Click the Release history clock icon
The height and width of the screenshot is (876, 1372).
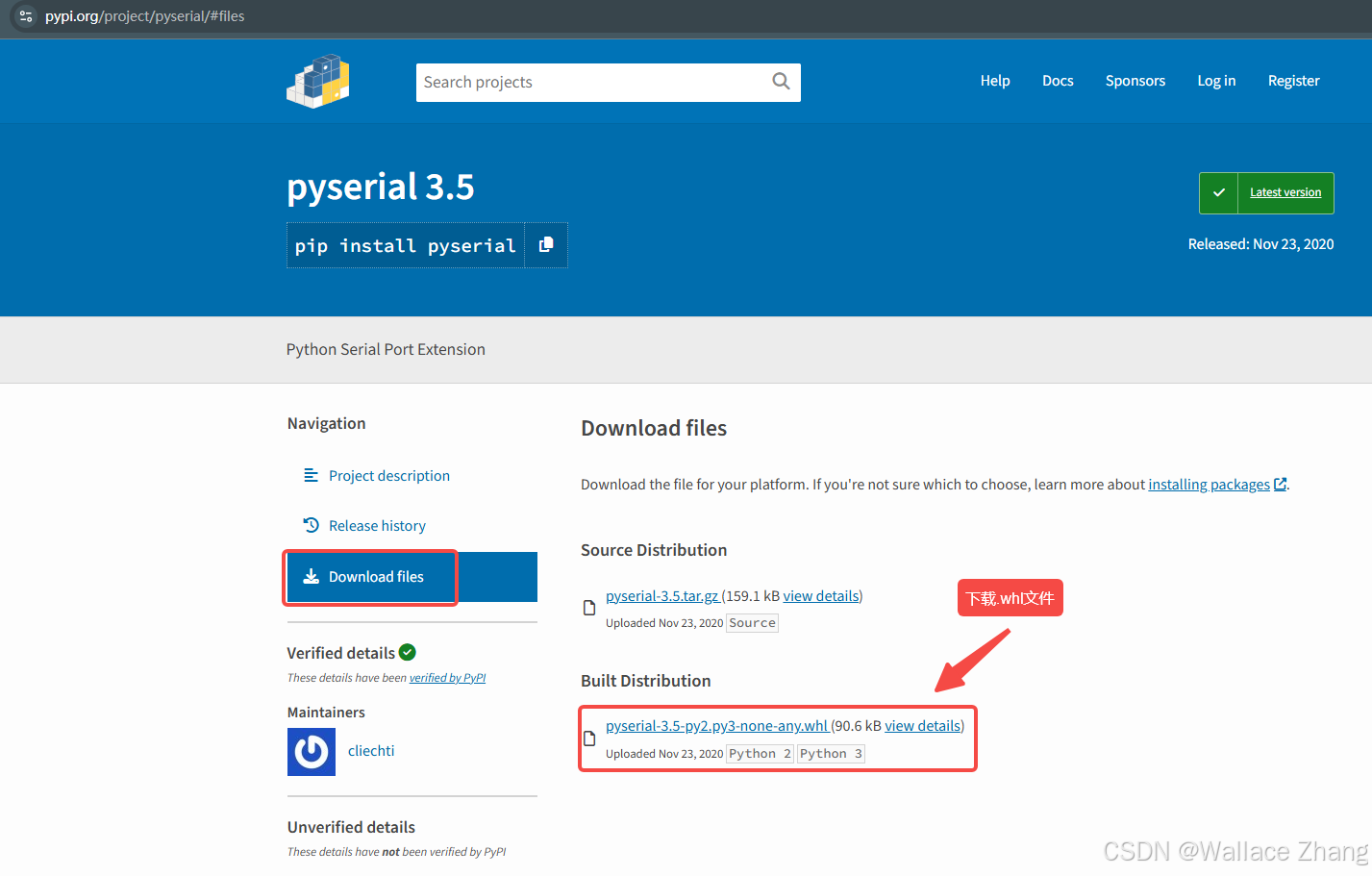[311, 525]
